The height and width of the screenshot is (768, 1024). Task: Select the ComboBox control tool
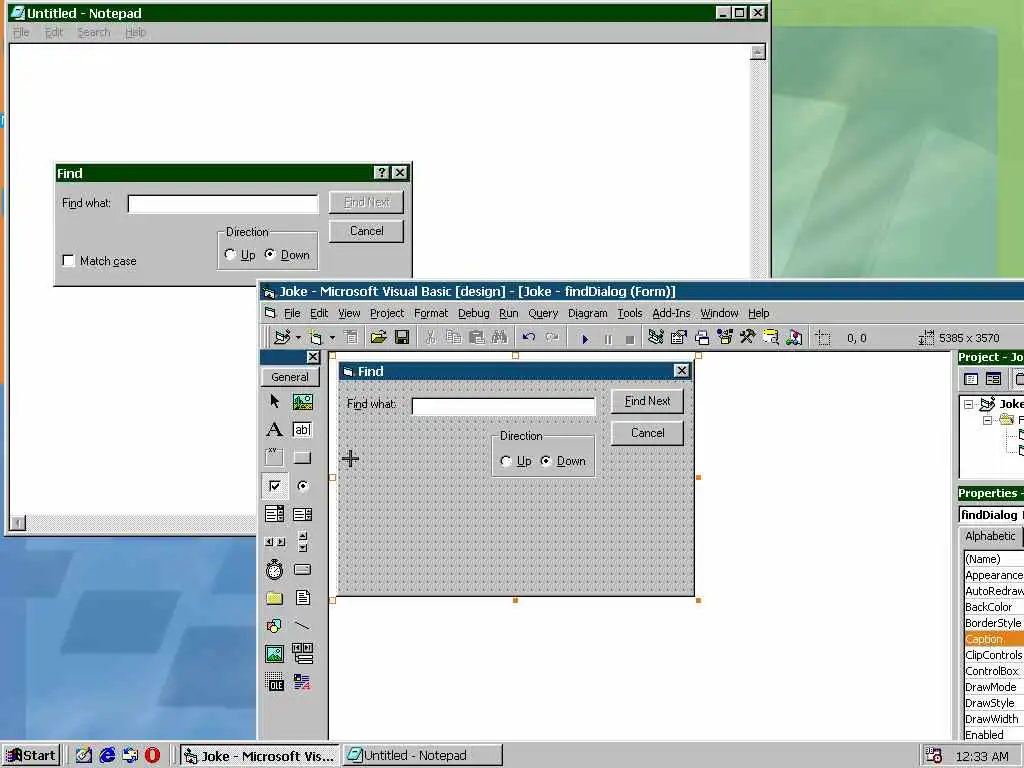[x=274, y=514]
